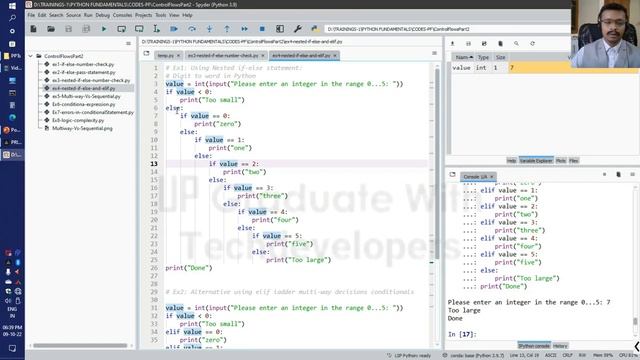Viewport: 640px width, 360px height.
Task: Click the Continue execution double-arrow icon
Action: (x=244, y=29)
